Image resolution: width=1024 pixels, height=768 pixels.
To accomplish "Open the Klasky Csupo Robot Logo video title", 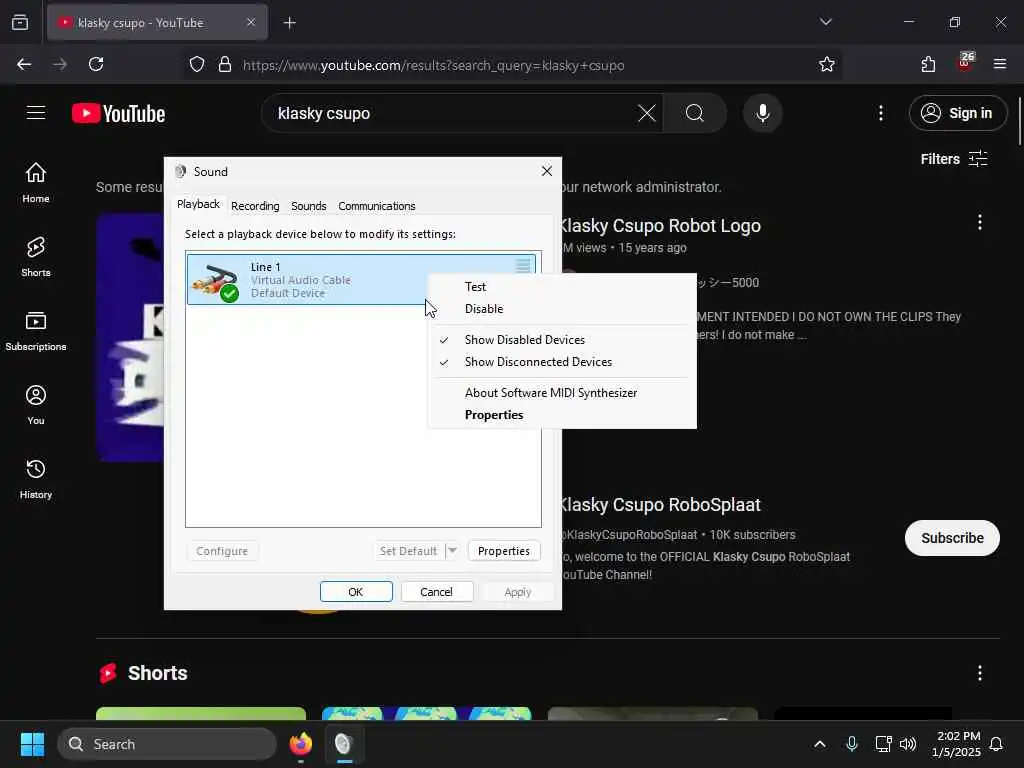I will (661, 226).
